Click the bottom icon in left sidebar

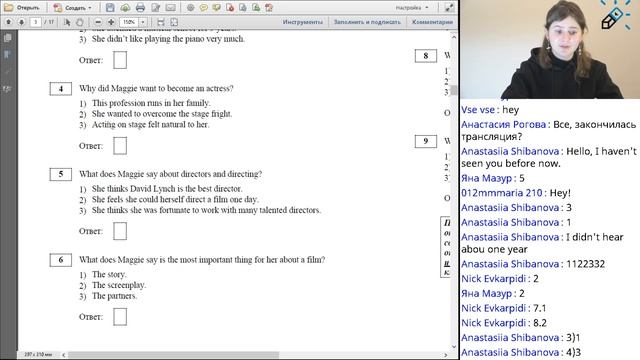[7, 89]
